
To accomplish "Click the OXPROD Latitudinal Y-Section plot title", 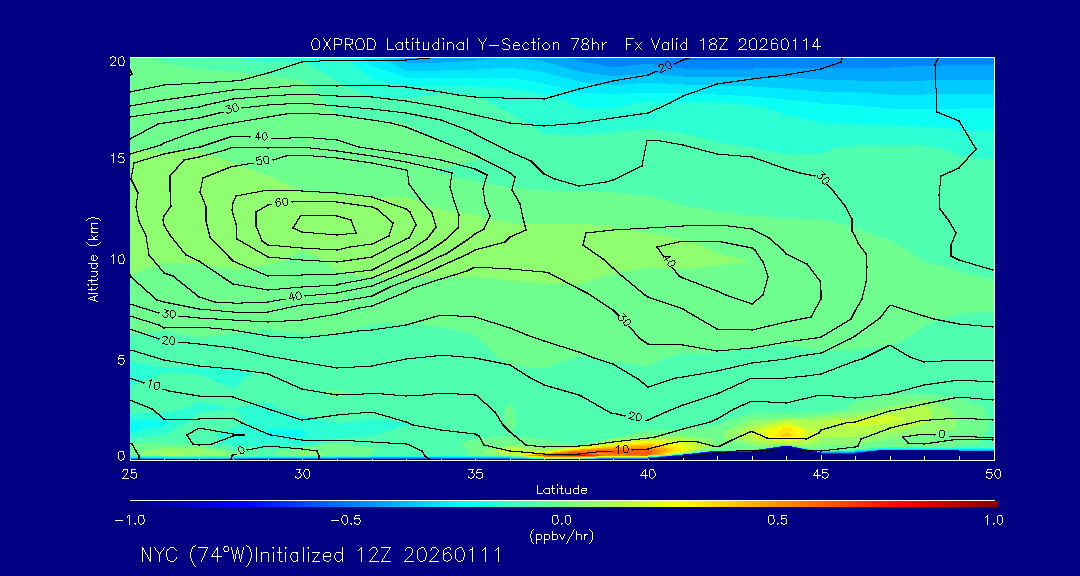I will [565, 43].
